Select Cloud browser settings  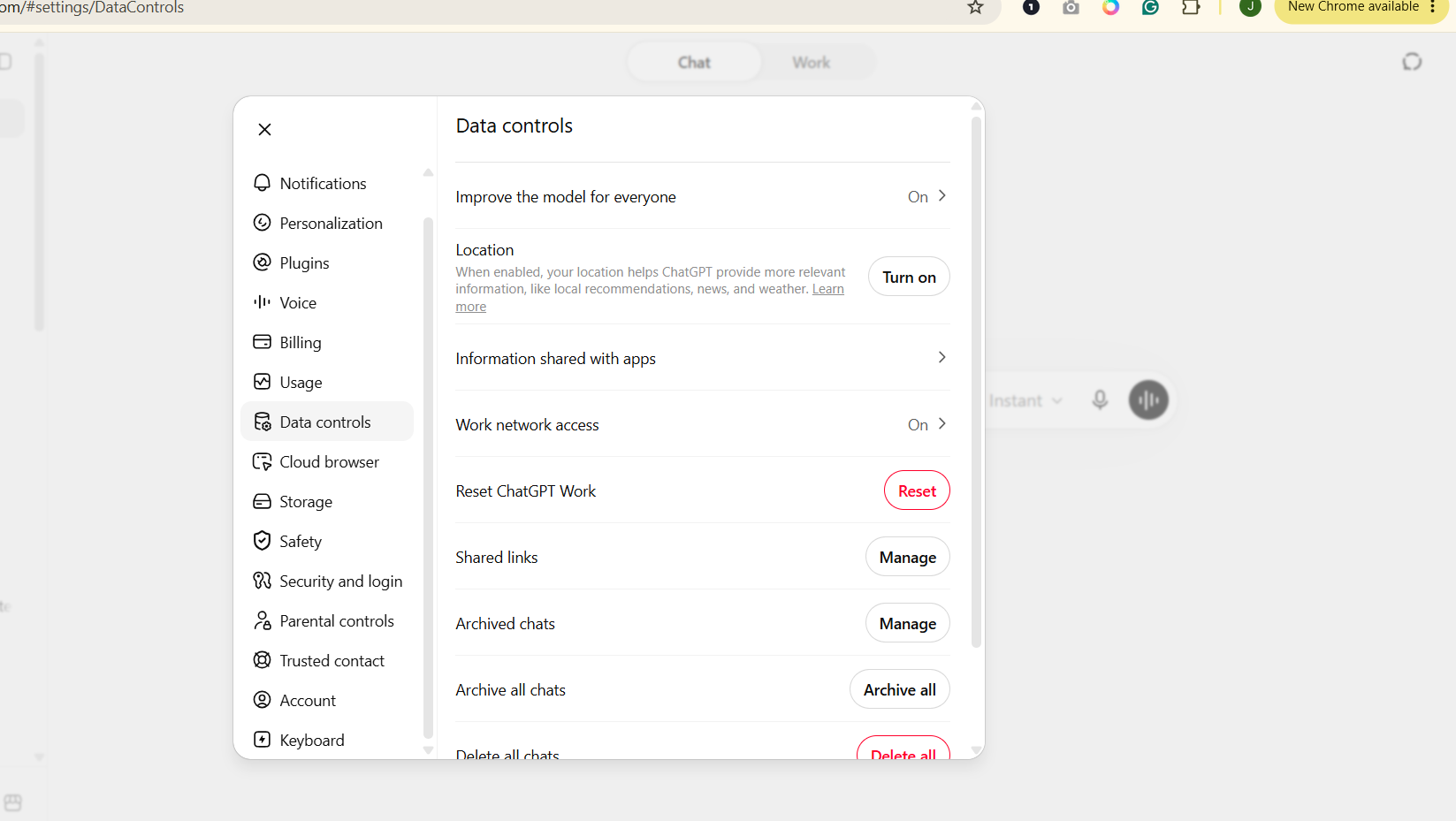click(327, 461)
